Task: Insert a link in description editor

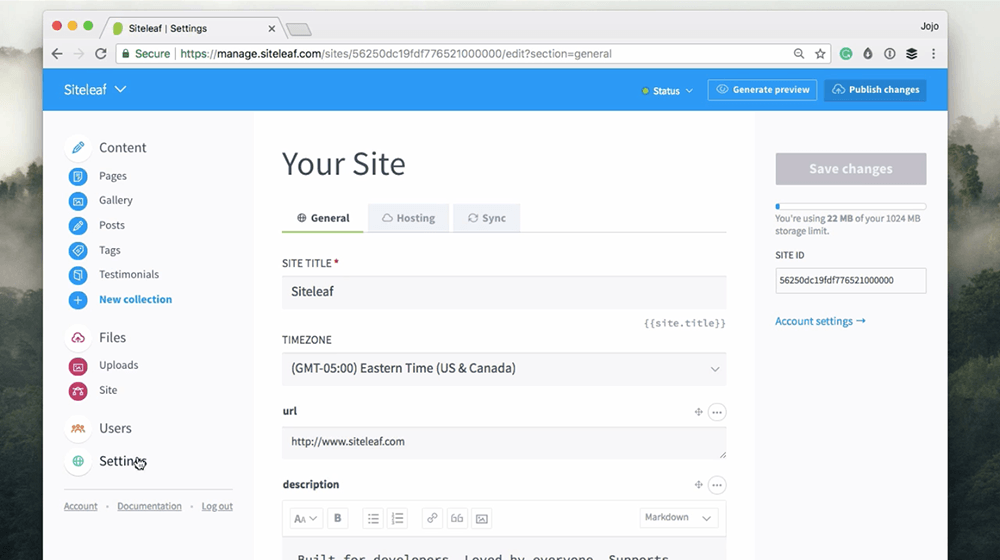Action: tap(432, 518)
